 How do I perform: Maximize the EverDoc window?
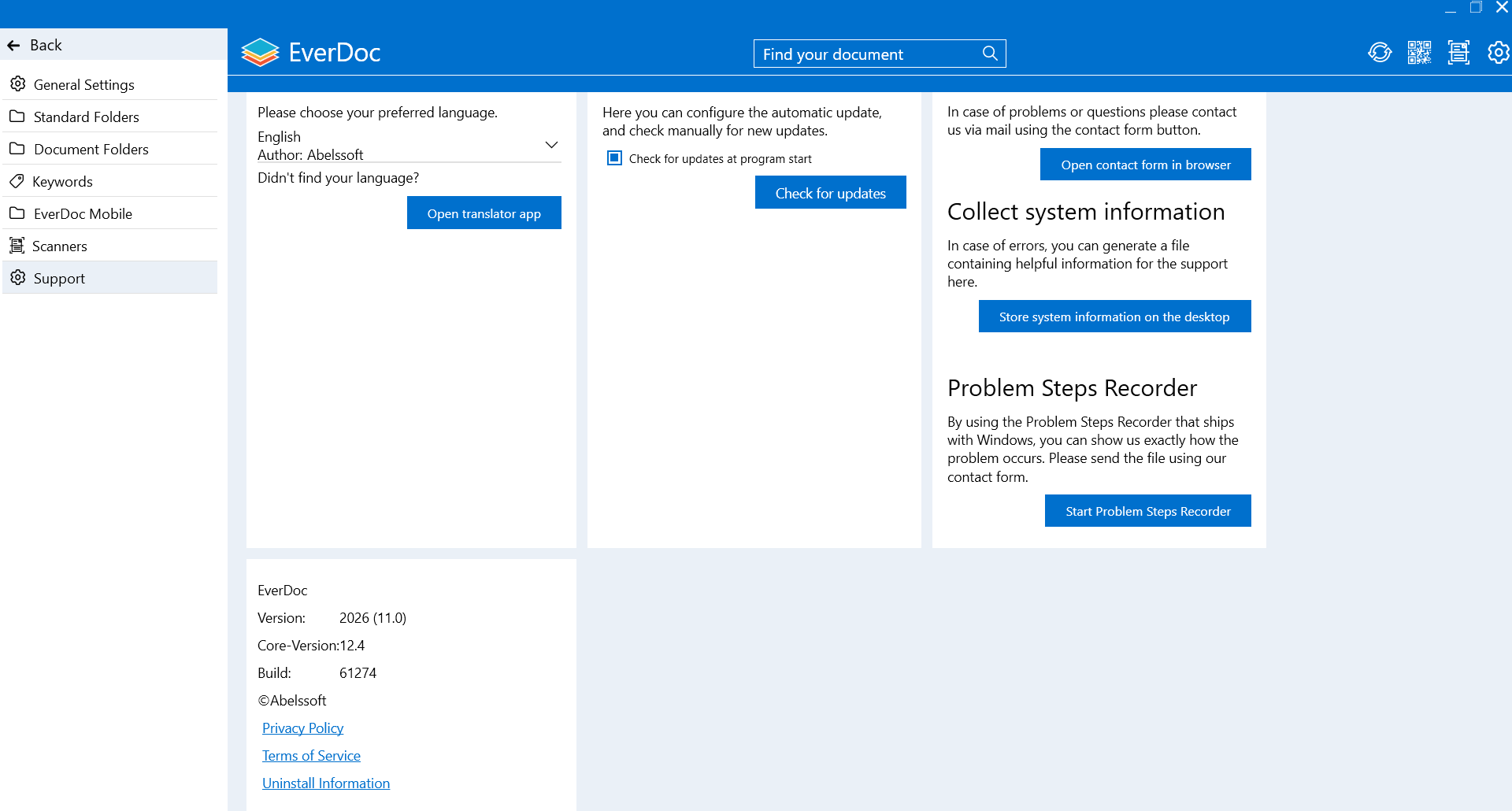pos(1476,8)
